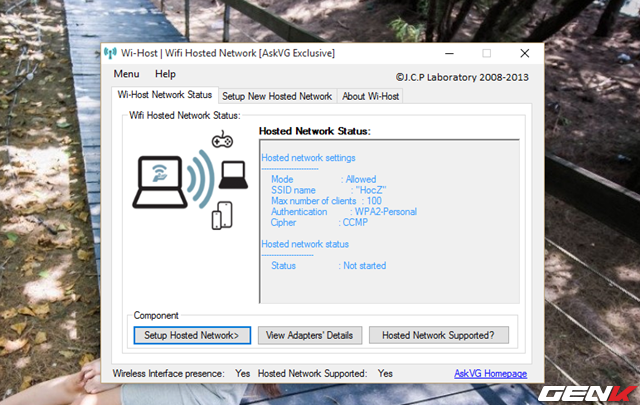Screen dimensions: 640x405
Task: Click the small black laptop client icon
Action: [233, 175]
